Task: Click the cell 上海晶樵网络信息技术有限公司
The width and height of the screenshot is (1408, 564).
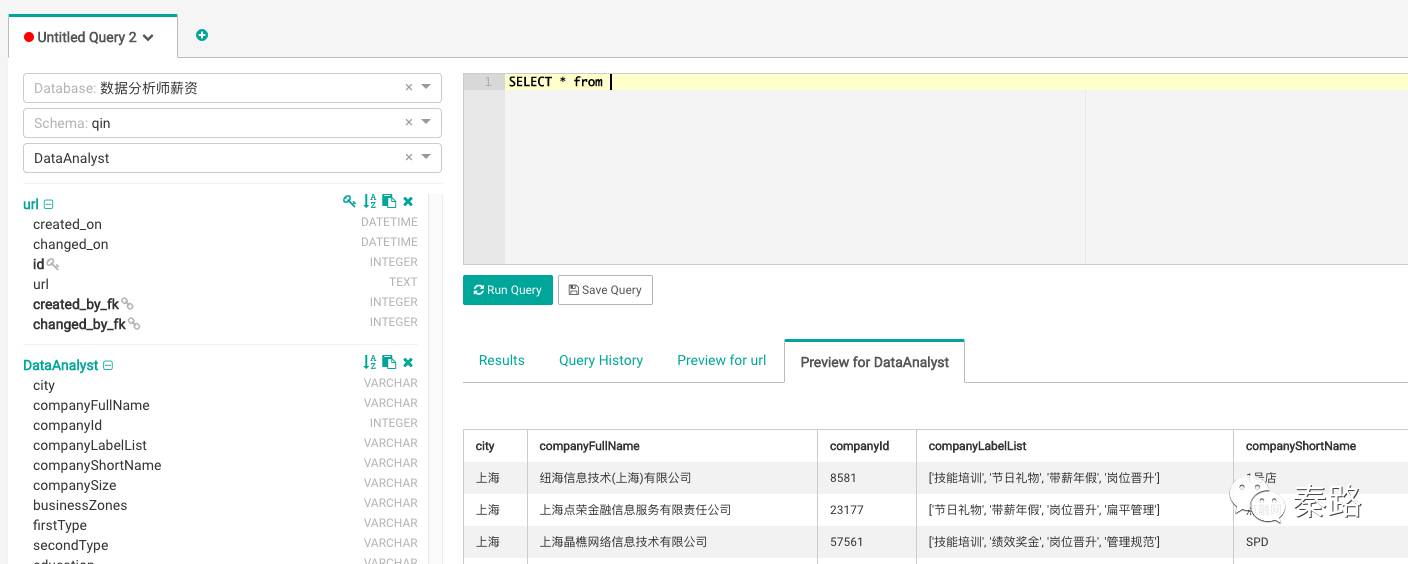Action: click(672, 542)
